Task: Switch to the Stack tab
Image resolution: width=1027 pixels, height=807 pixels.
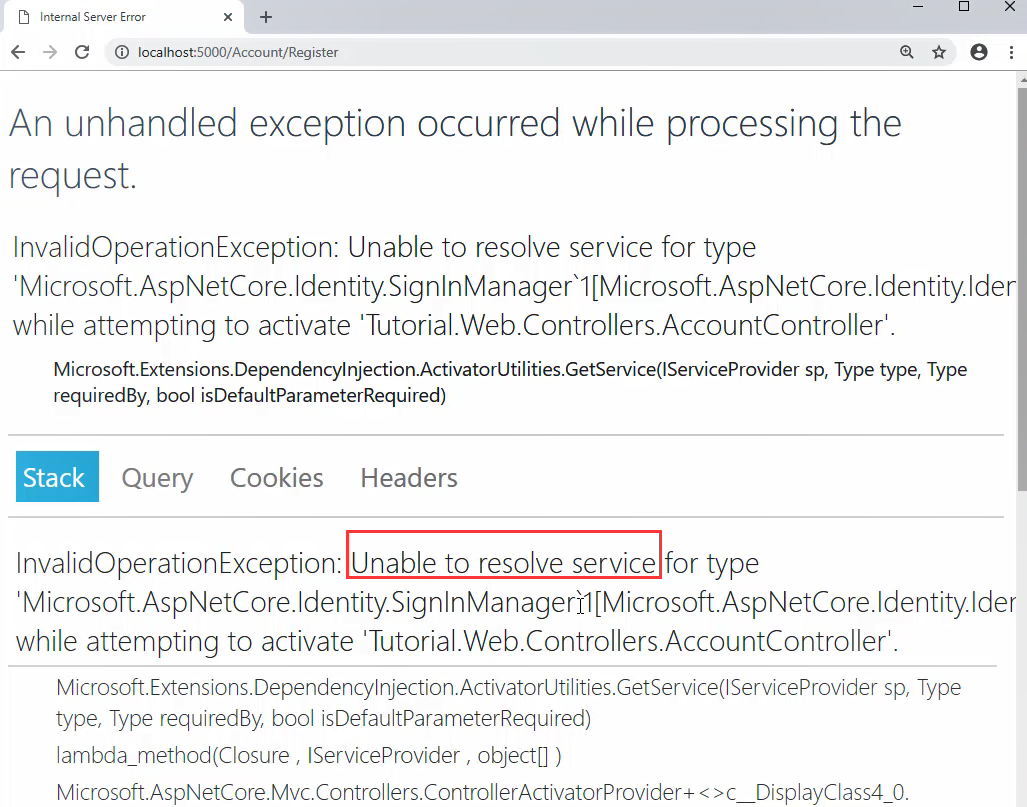Action: click(x=58, y=477)
